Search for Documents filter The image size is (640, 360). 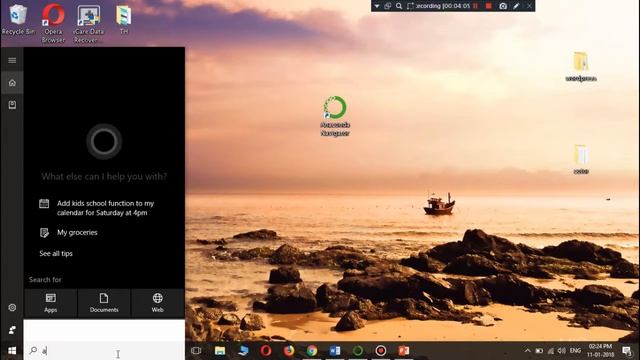tap(104, 303)
